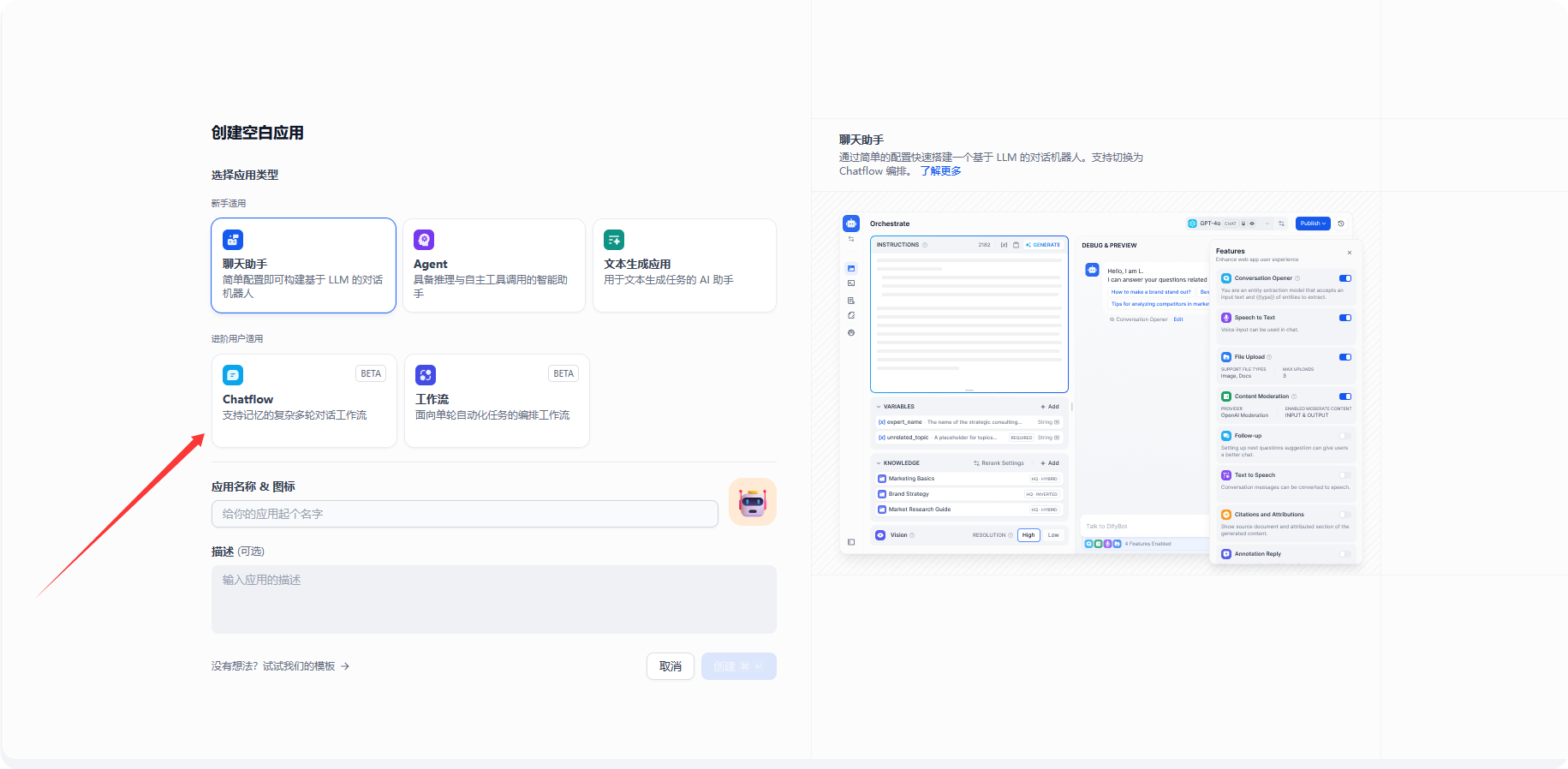The height and width of the screenshot is (769, 1568).
Task: Select the Chatflow app type icon
Action: click(x=233, y=375)
